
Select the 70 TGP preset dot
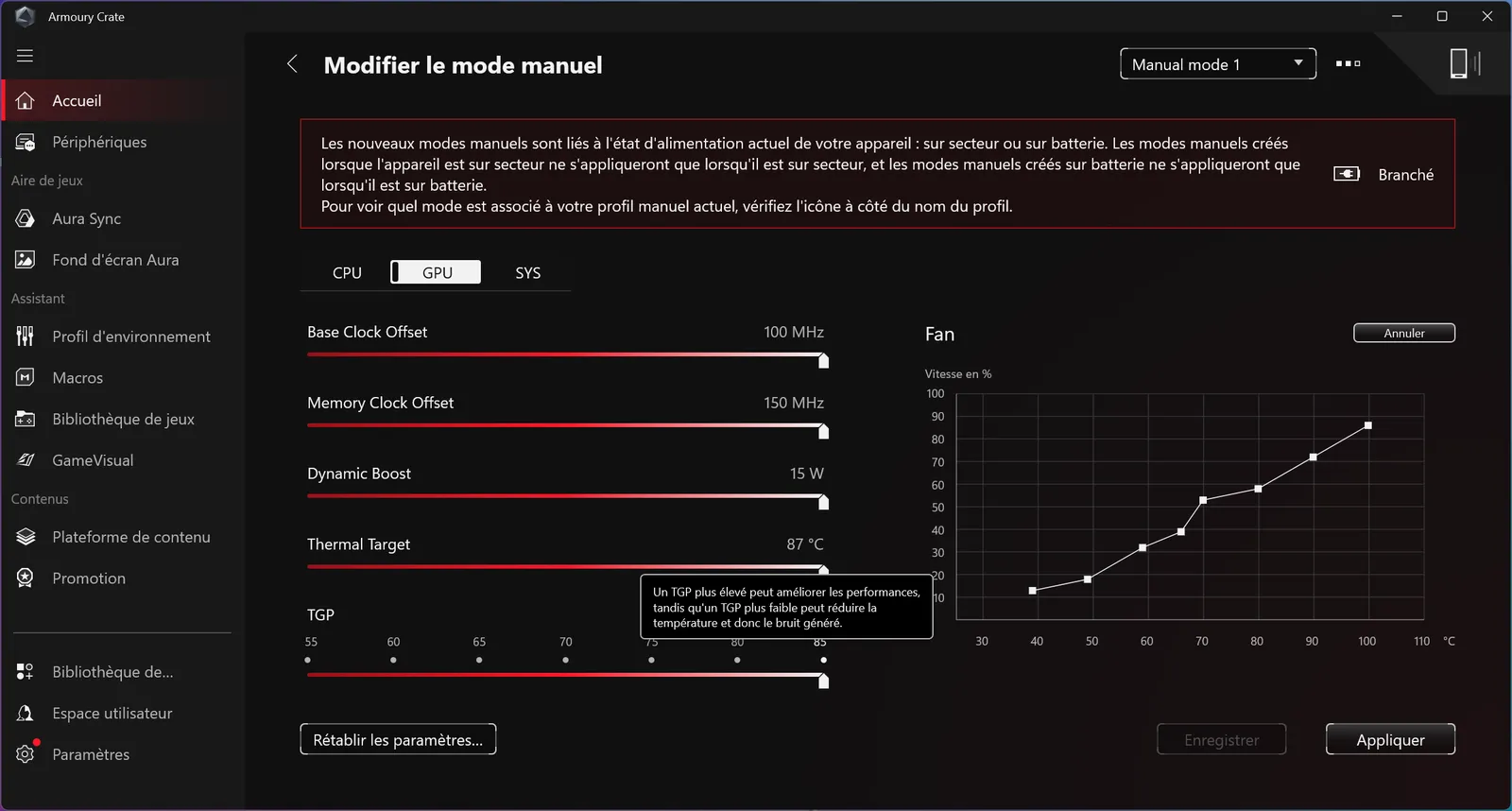565,660
